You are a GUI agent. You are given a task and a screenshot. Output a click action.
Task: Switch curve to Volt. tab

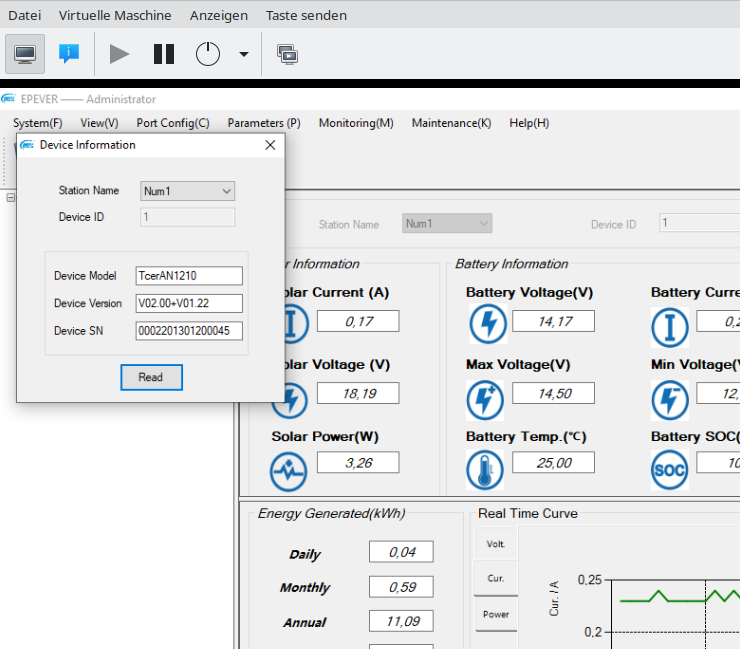click(x=496, y=544)
